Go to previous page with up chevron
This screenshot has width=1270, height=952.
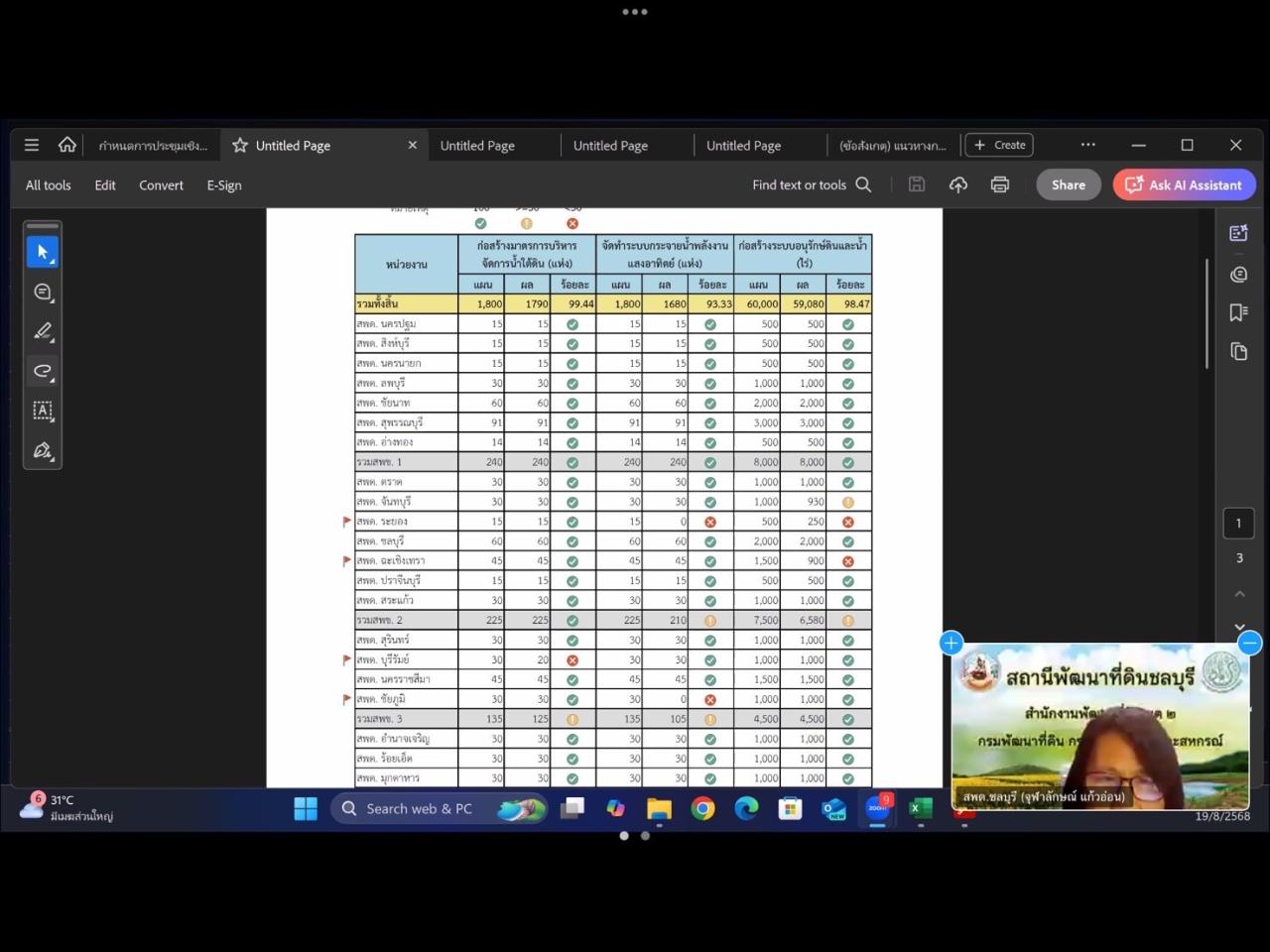point(1239,594)
